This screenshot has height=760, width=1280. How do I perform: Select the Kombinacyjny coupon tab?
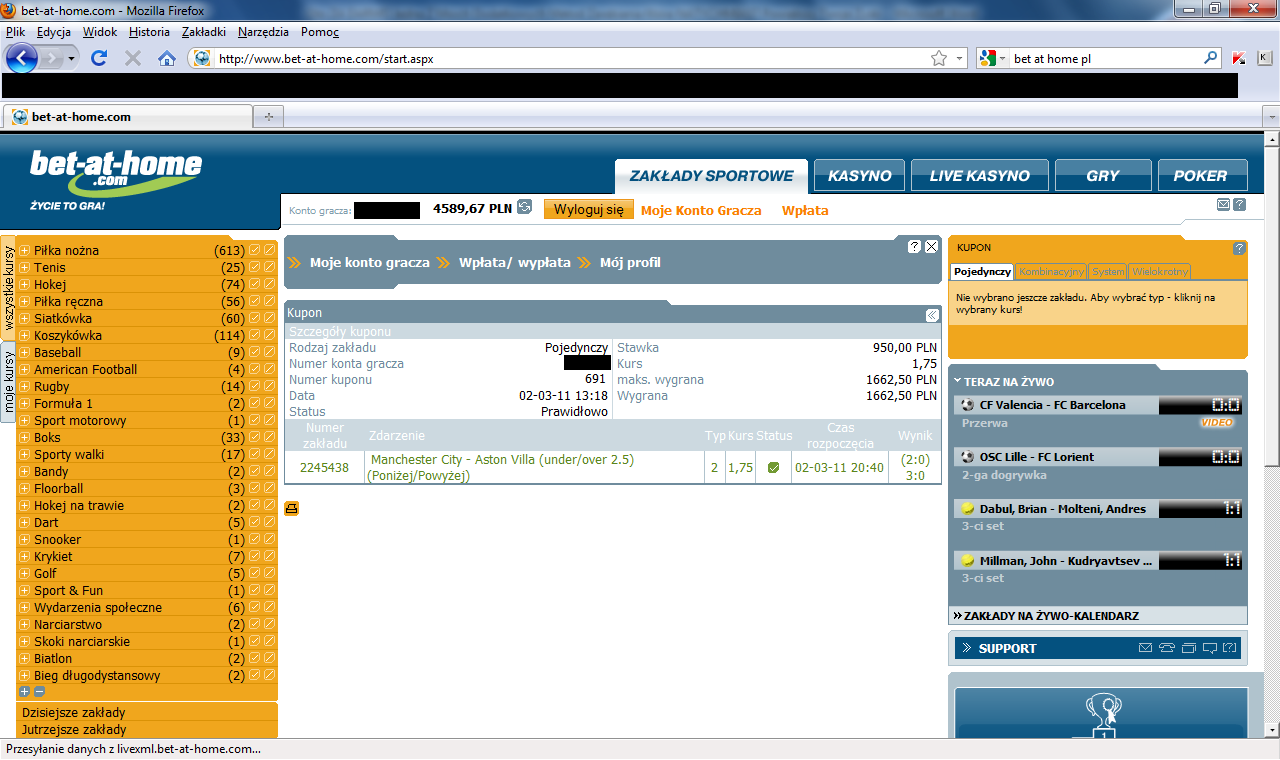(1052, 271)
